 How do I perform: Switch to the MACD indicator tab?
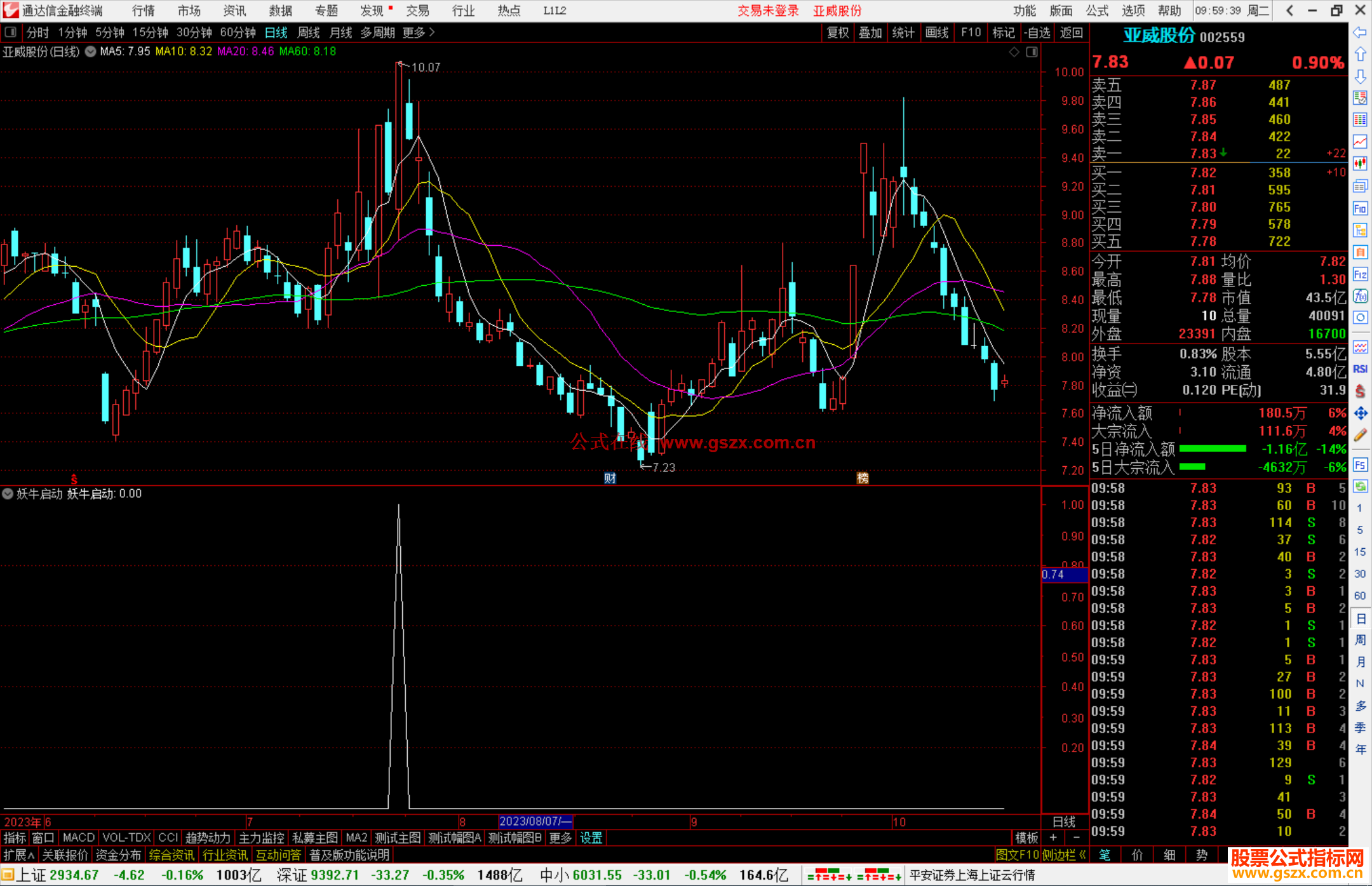[79, 838]
